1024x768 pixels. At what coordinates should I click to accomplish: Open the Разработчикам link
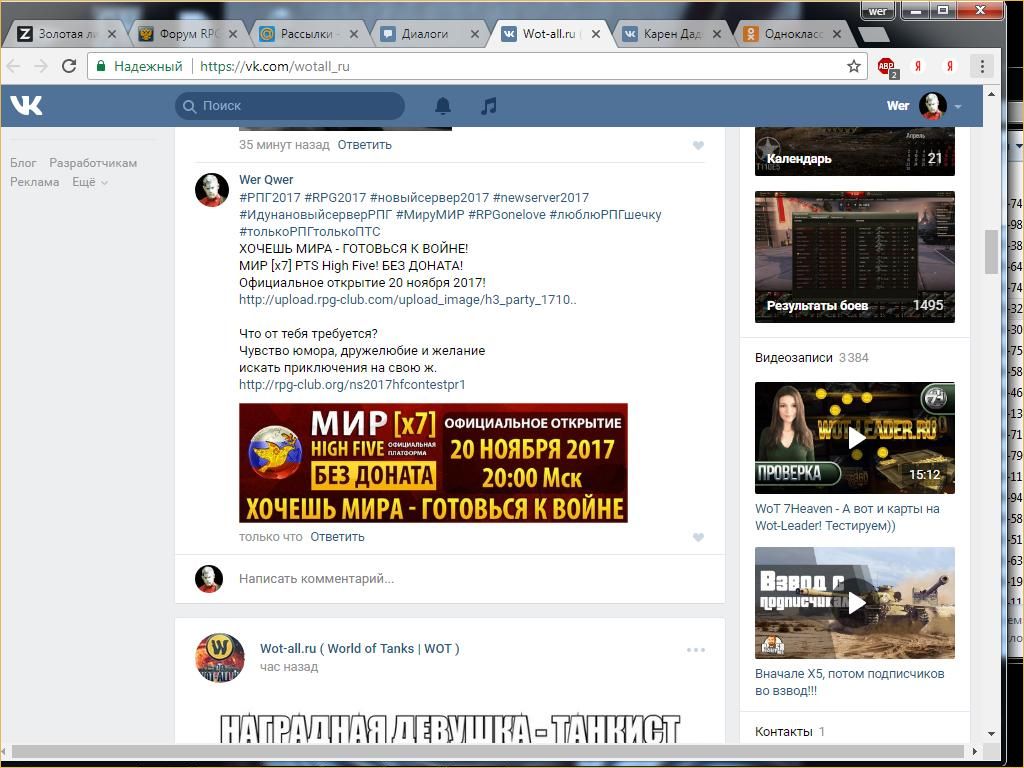[93, 163]
